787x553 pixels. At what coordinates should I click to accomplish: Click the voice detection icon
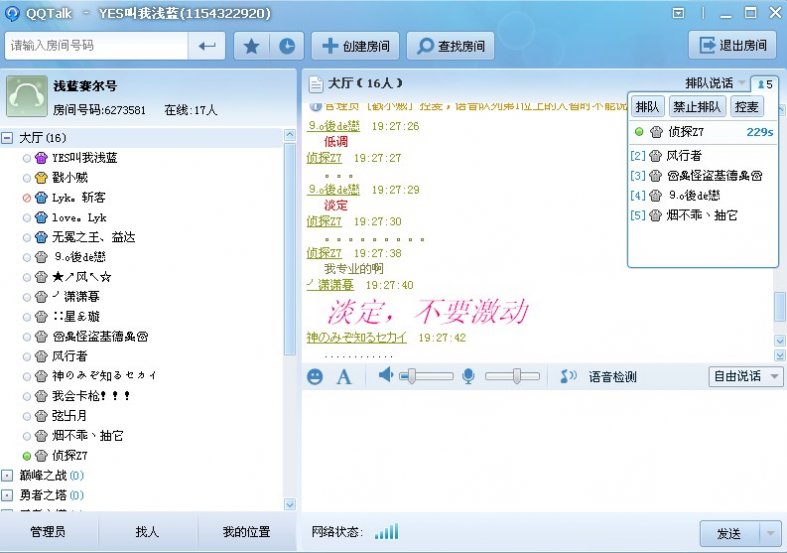[x=568, y=376]
